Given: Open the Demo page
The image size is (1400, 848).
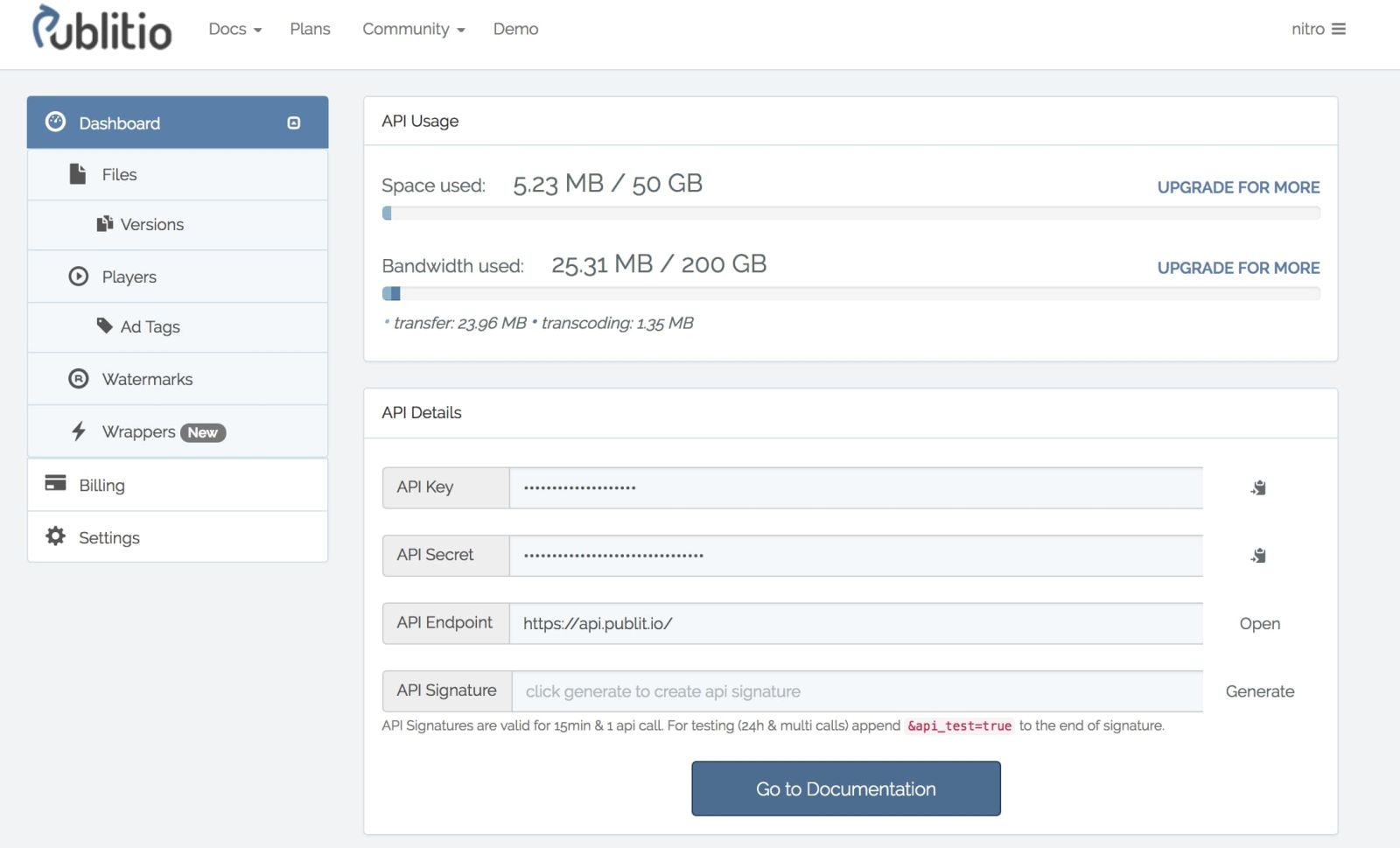Looking at the screenshot, I should tap(515, 29).
